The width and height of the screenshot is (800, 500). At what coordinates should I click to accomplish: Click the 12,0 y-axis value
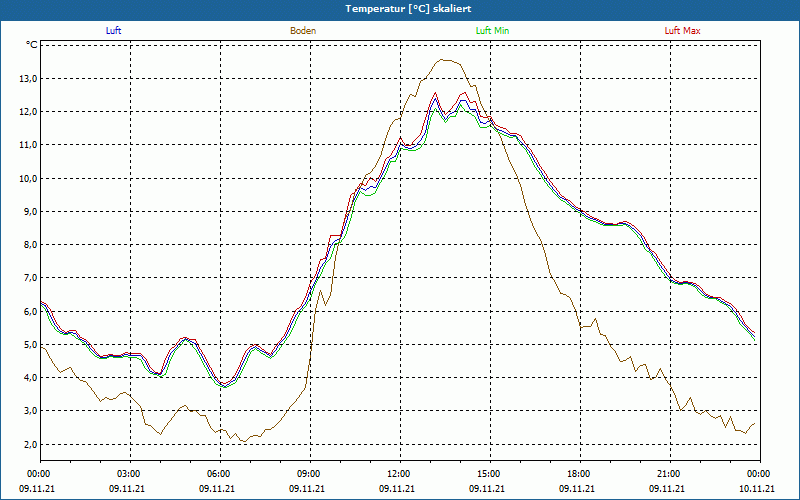tap(29, 112)
